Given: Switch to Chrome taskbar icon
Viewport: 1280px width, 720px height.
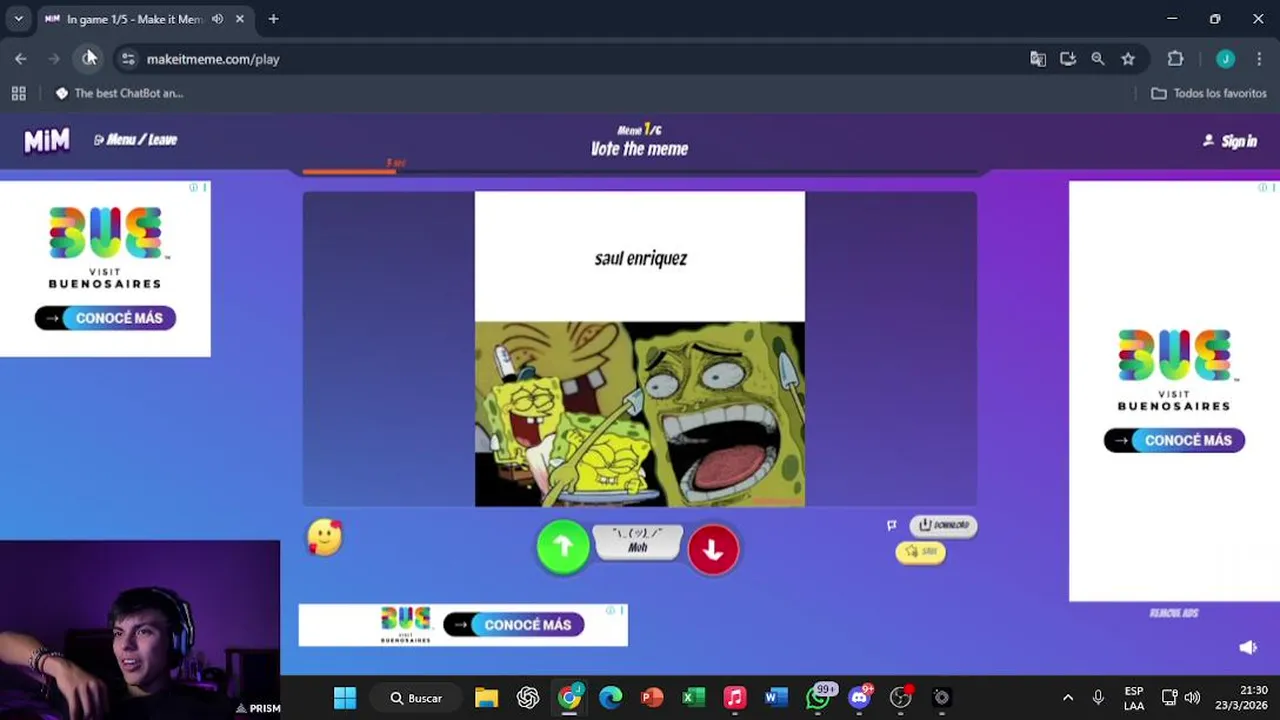Looking at the screenshot, I should (569, 698).
